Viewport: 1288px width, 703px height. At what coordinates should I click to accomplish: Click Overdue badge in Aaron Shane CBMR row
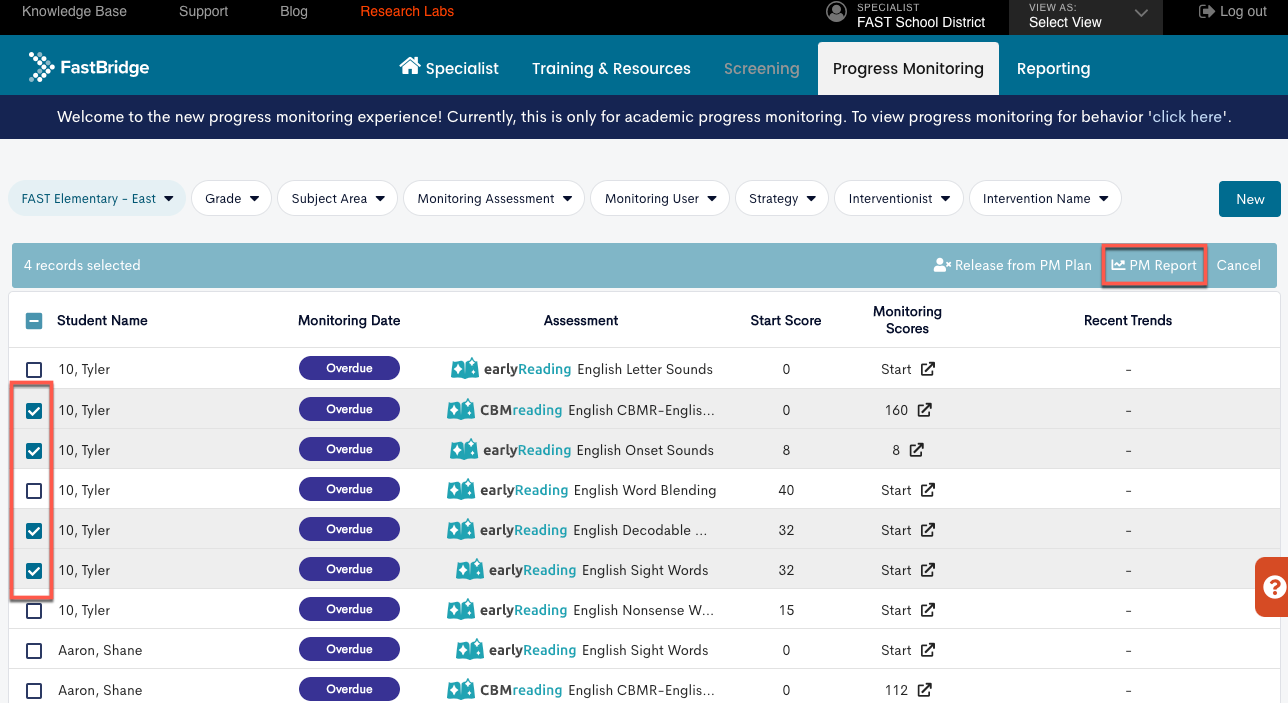[349, 689]
